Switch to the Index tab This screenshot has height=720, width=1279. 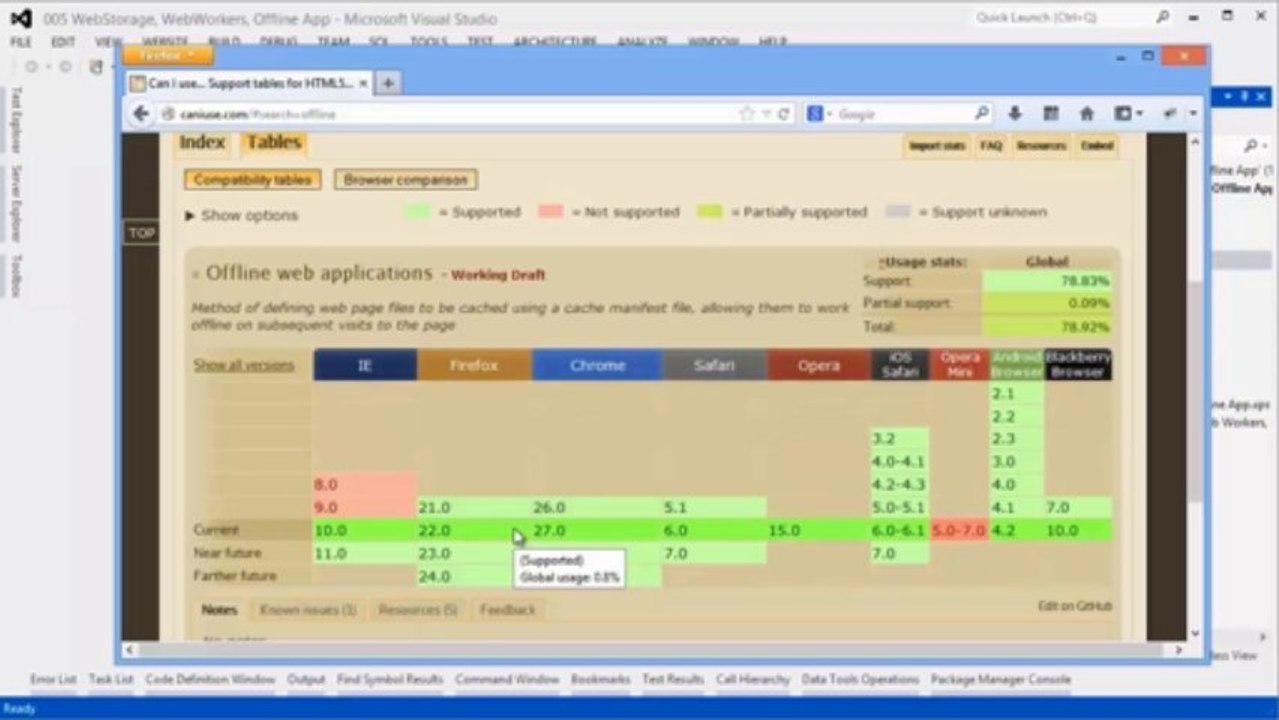pyautogui.click(x=201, y=143)
